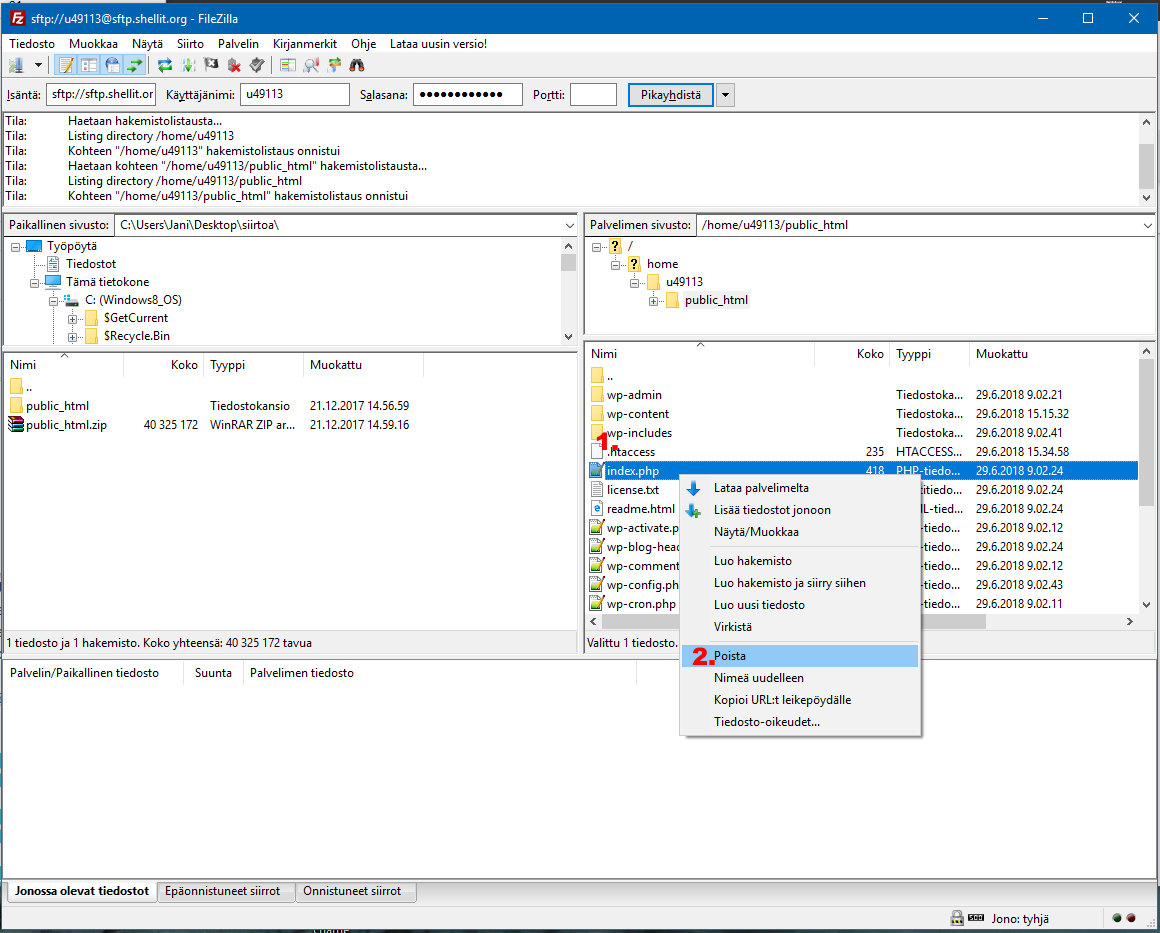Viewport: 1160px width, 933px height.
Task: Toggle the local directory tree display
Action: [89, 65]
